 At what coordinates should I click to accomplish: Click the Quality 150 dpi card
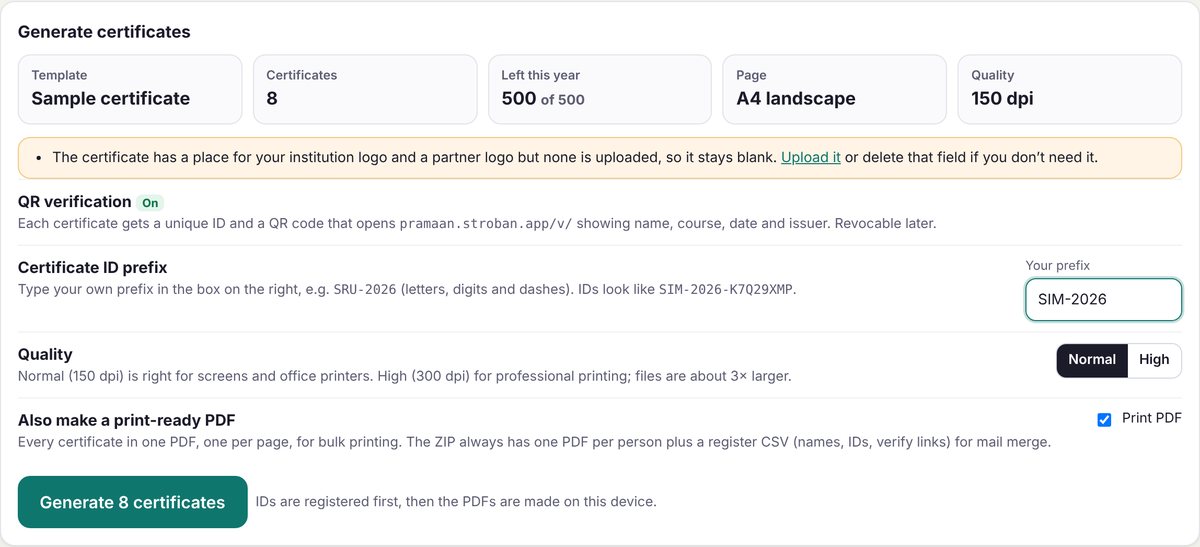pyautogui.click(x=1069, y=89)
